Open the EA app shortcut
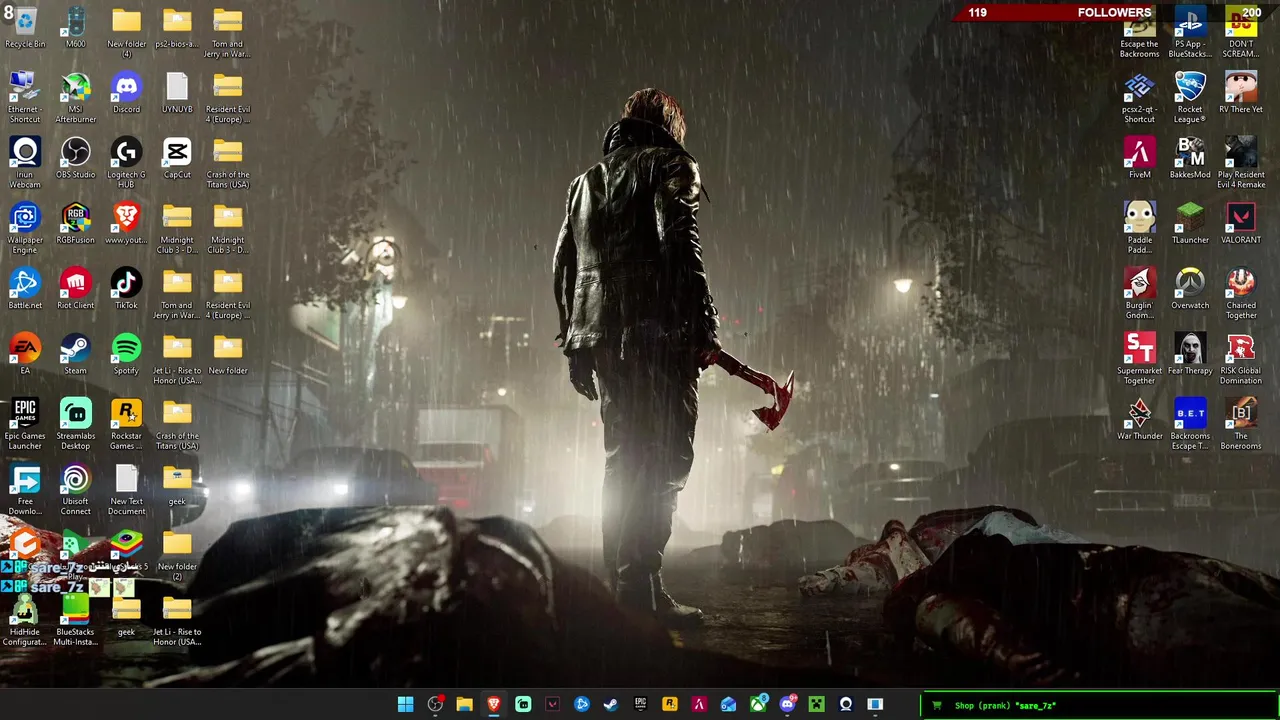 [x=25, y=354]
